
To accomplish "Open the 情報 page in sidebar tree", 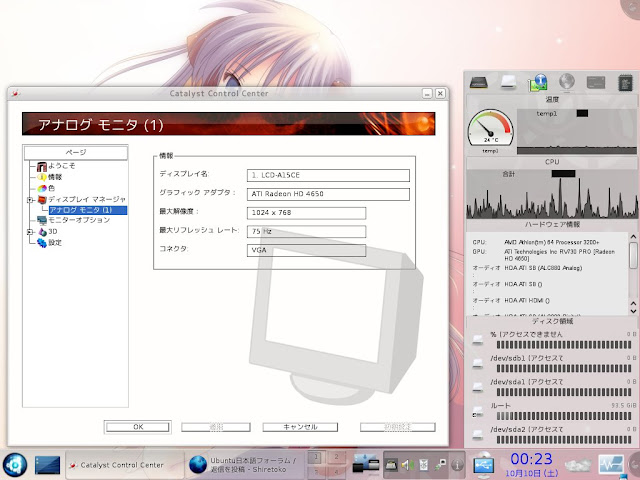I will 55,177.
